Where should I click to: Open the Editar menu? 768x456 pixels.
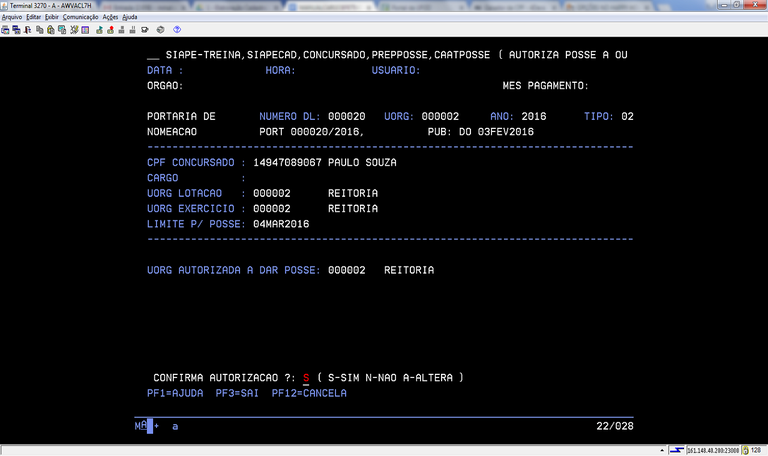[34, 17]
